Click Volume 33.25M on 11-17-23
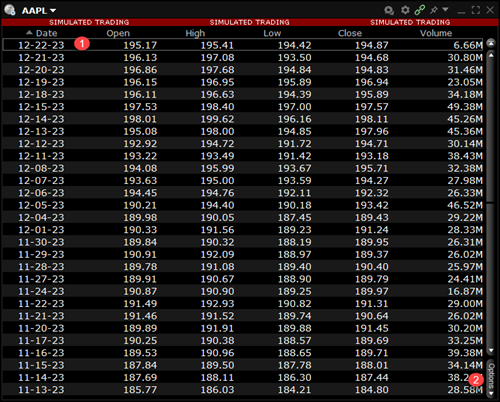The width and height of the screenshot is (500, 402). 465,341
